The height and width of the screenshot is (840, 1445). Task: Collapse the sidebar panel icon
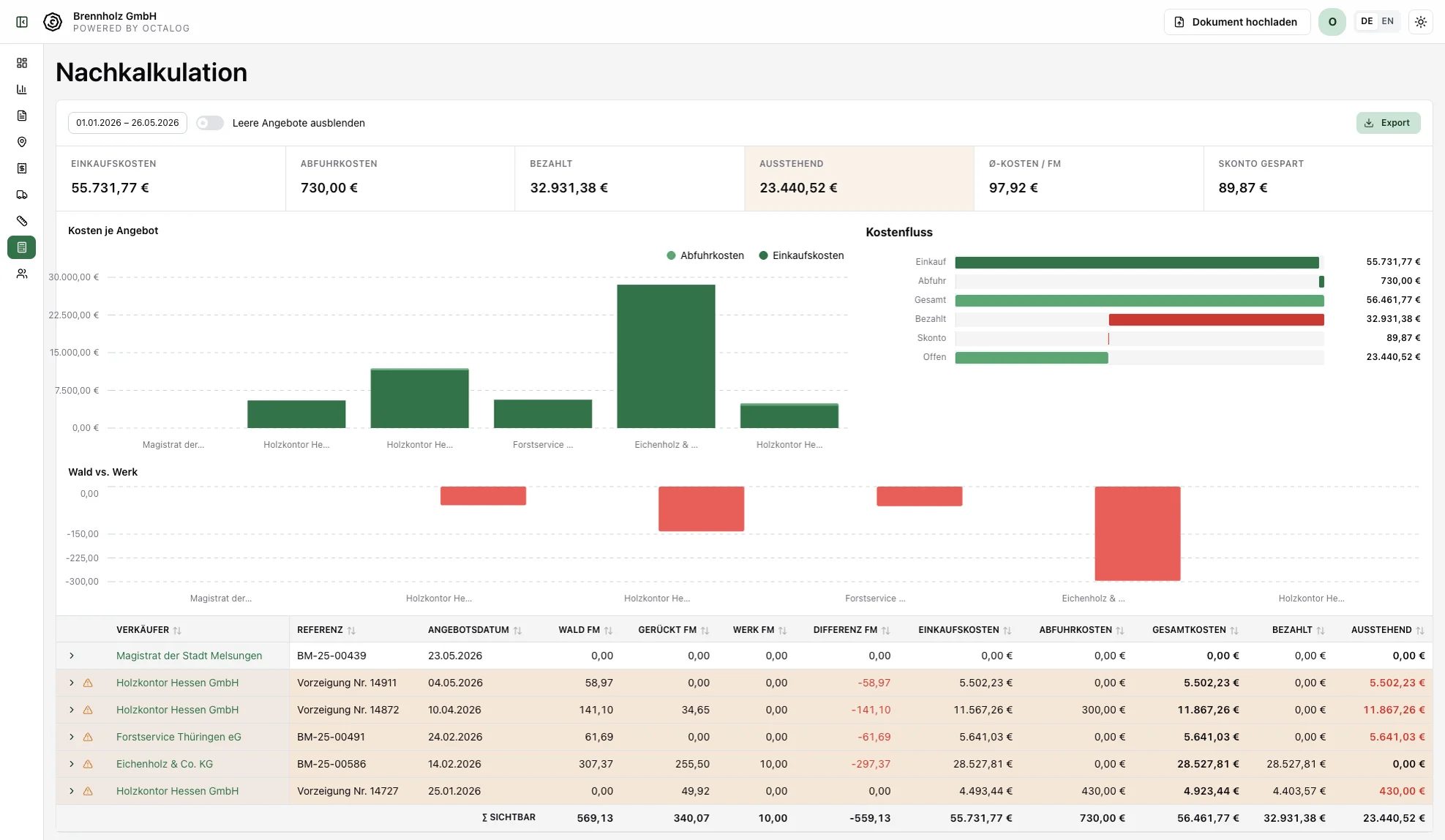click(x=22, y=22)
